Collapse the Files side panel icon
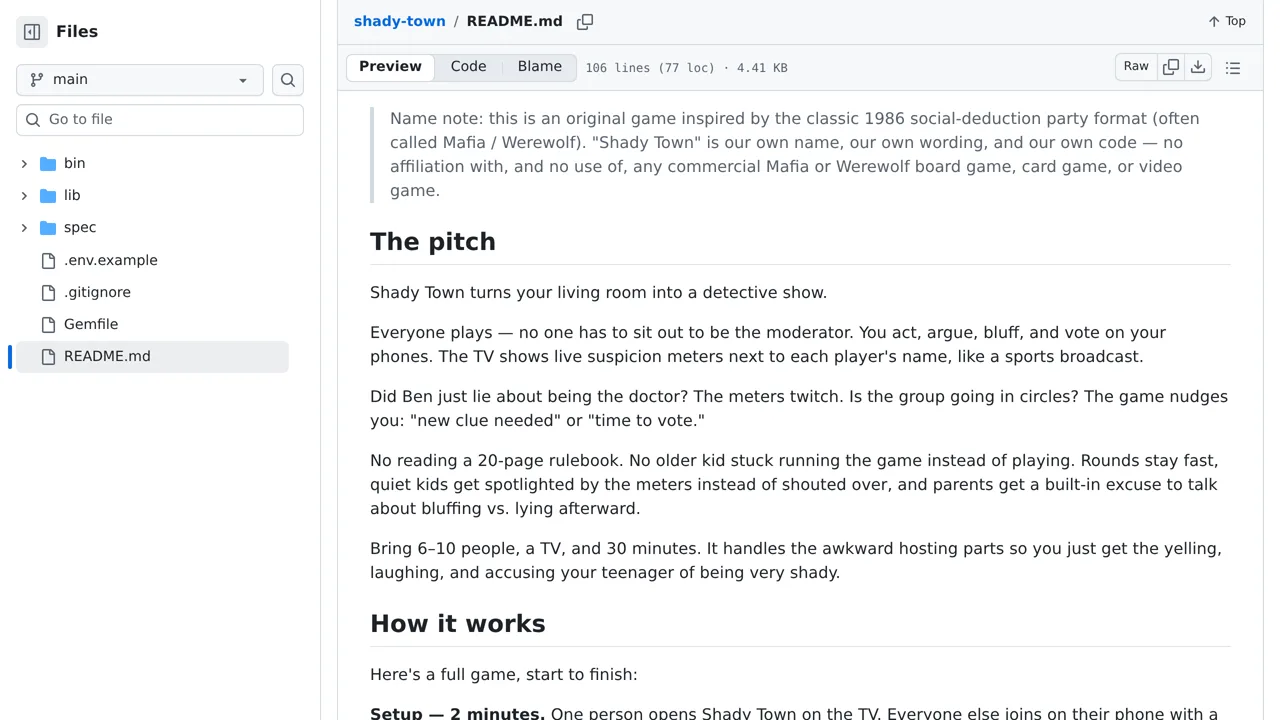The image size is (1280, 720). 32,32
